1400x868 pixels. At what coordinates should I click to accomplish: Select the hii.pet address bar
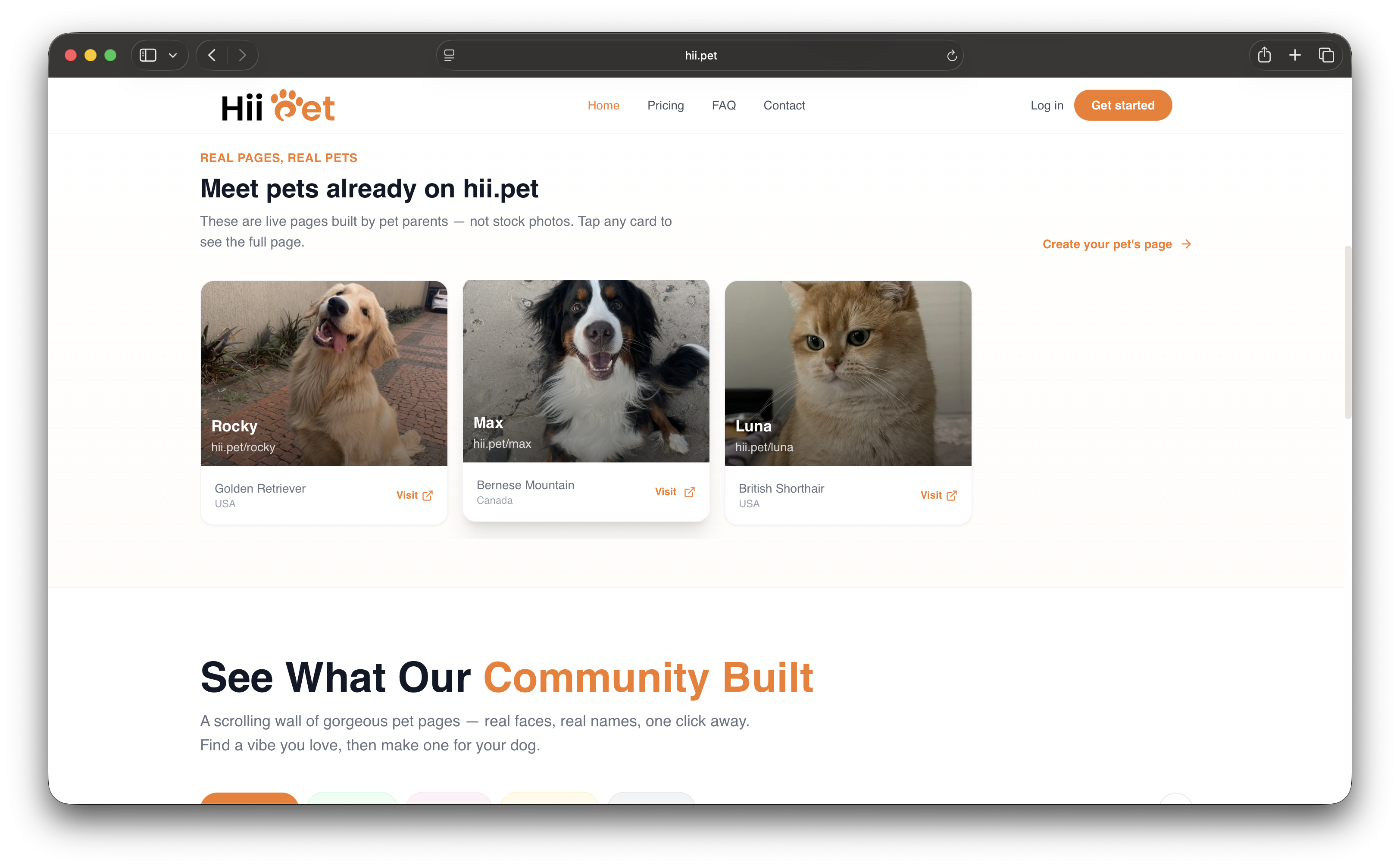pos(700,55)
